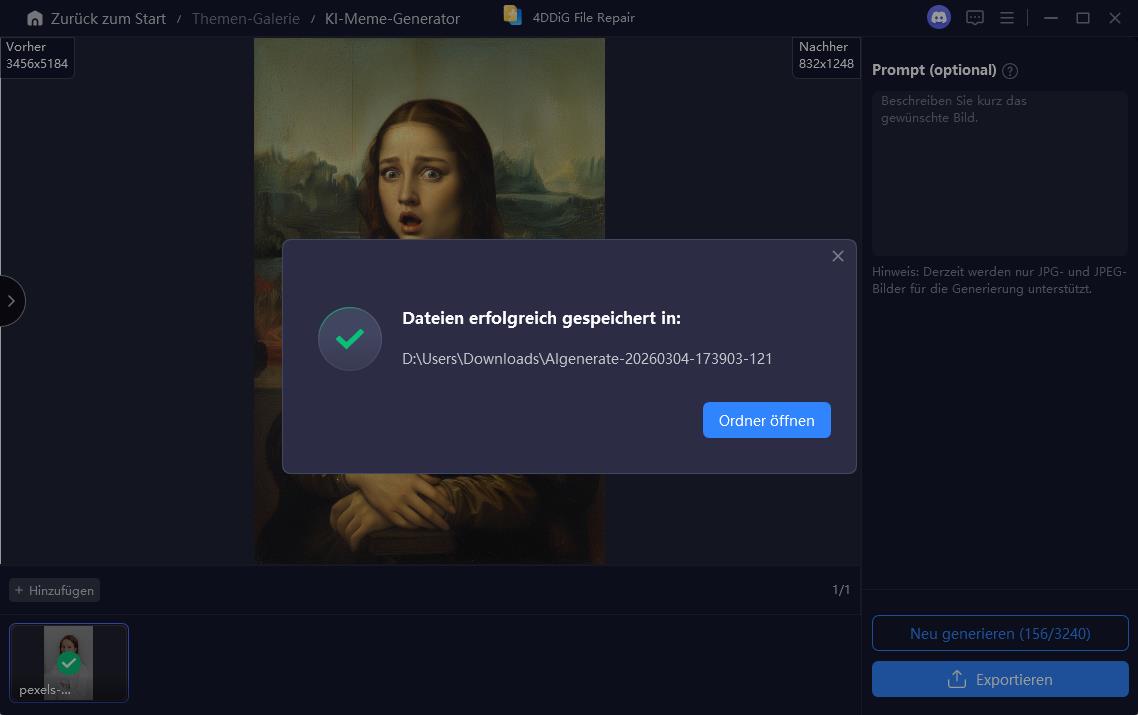Close the saved files dialog
This screenshot has height=715, width=1138.
(x=838, y=256)
